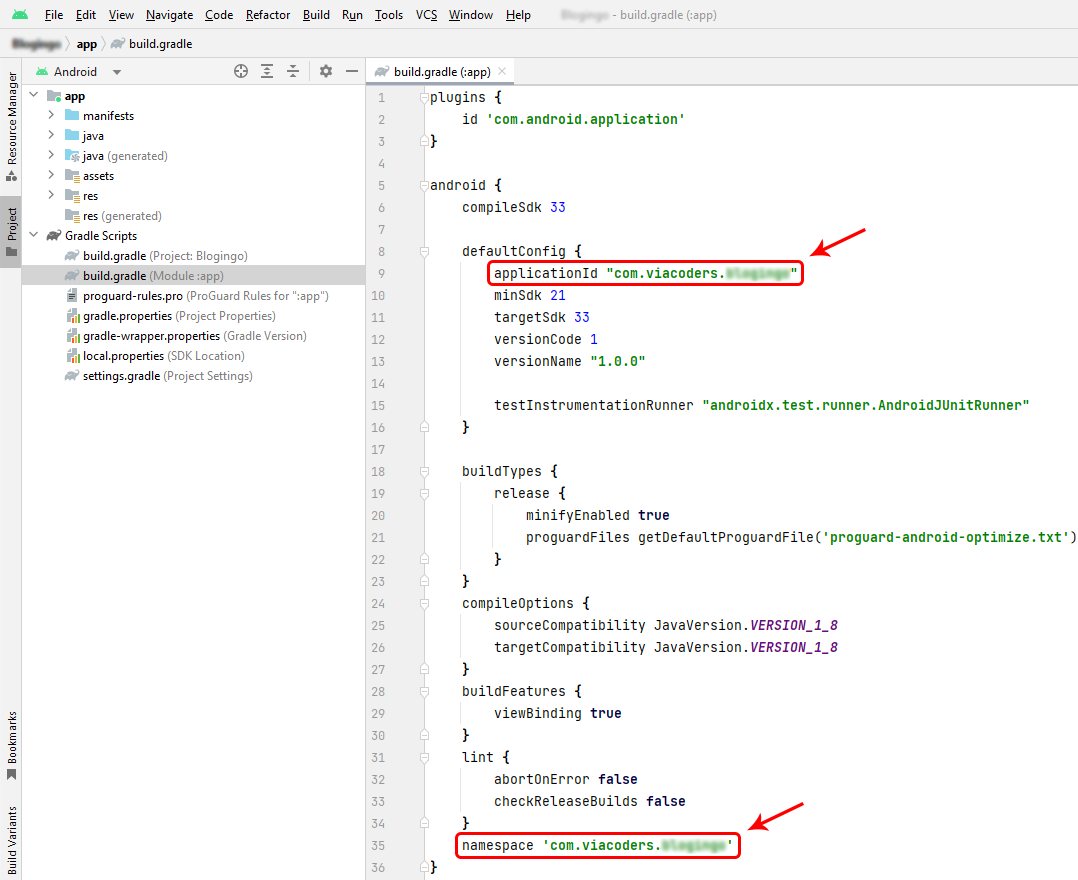Open the Android view selector dropdown

[78, 72]
